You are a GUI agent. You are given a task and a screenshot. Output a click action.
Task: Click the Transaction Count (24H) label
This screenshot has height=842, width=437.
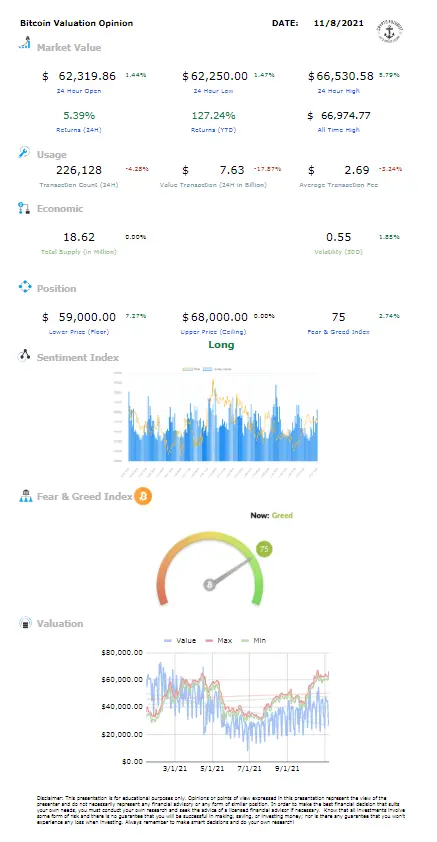(79, 185)
